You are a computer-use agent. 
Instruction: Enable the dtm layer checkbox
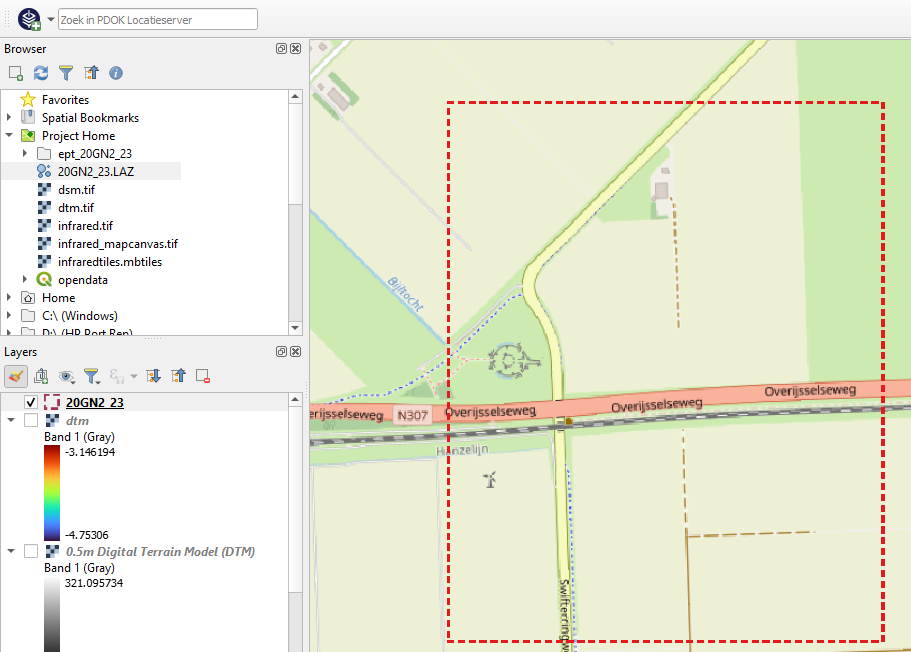point(31,420)
